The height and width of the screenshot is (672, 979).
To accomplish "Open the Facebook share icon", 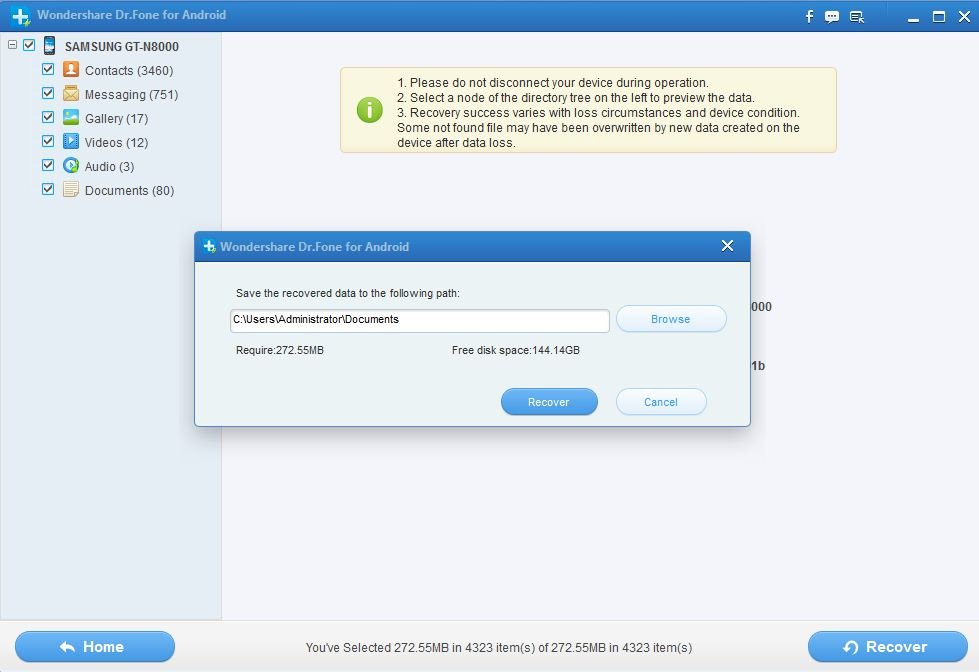I will [809, 16].
